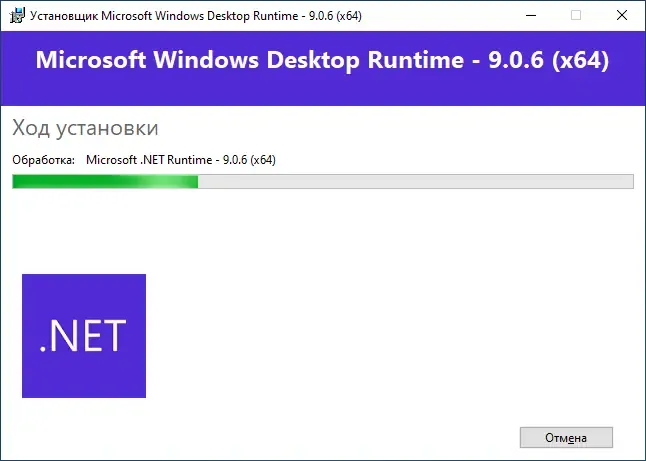
Task: Cancel installation with the Отмена button
Action: tap(566, 438)
